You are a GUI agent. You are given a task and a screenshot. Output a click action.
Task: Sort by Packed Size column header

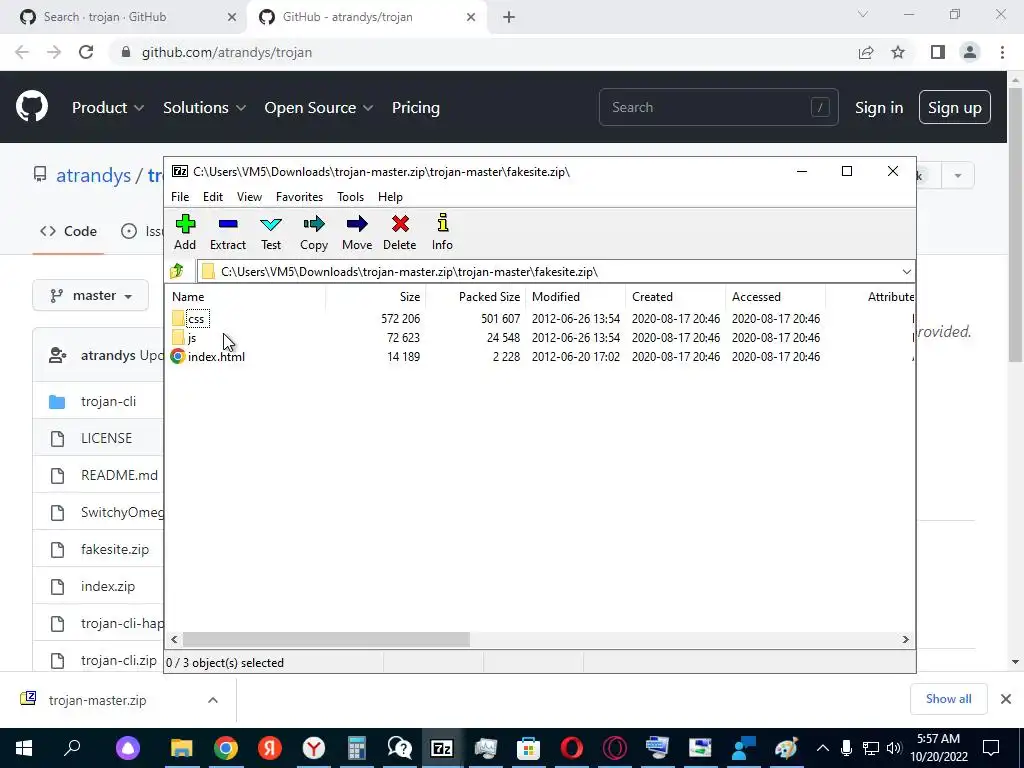(475, 296)
